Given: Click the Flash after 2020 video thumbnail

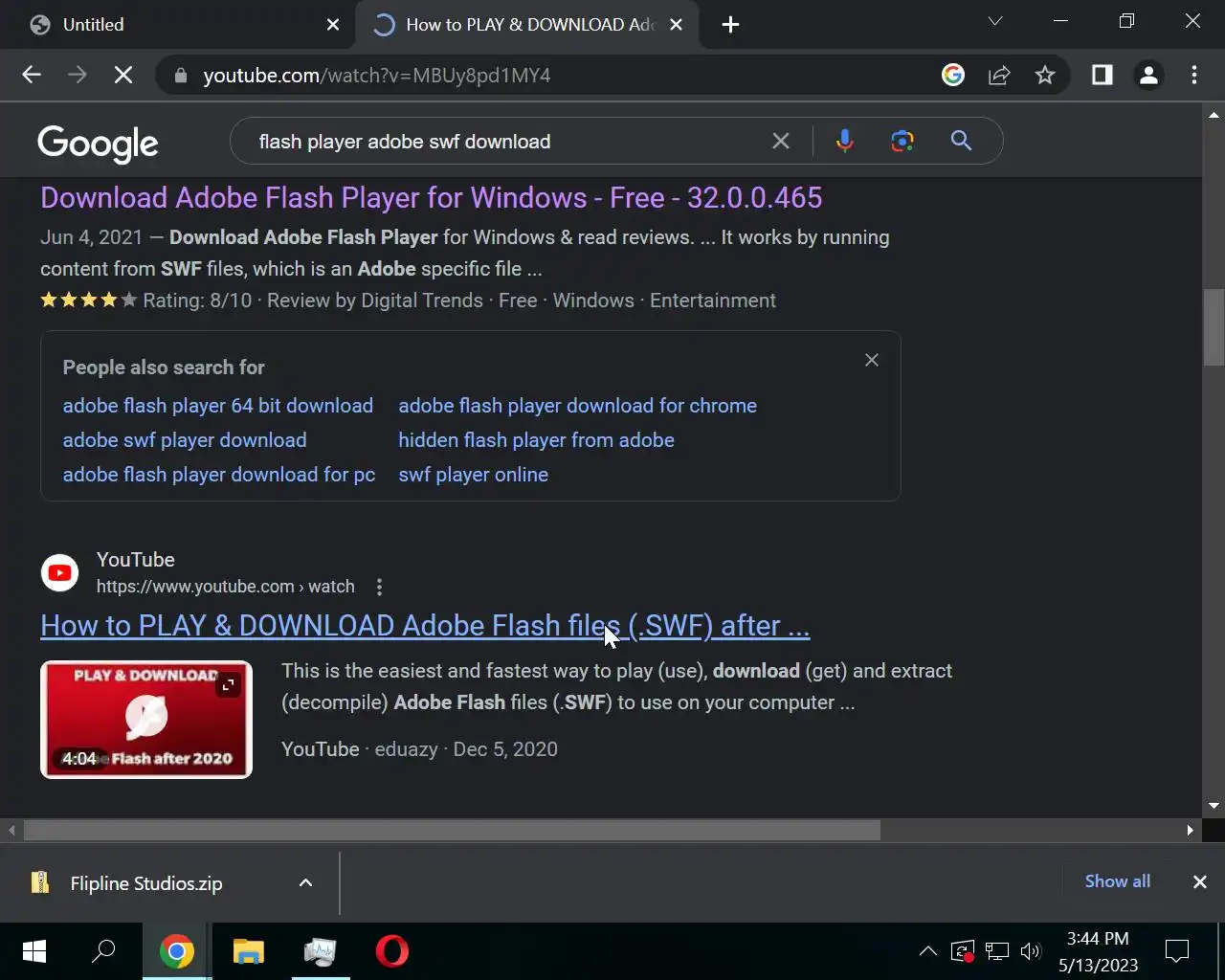Looking at the screenshot, I should coord(146,720).
